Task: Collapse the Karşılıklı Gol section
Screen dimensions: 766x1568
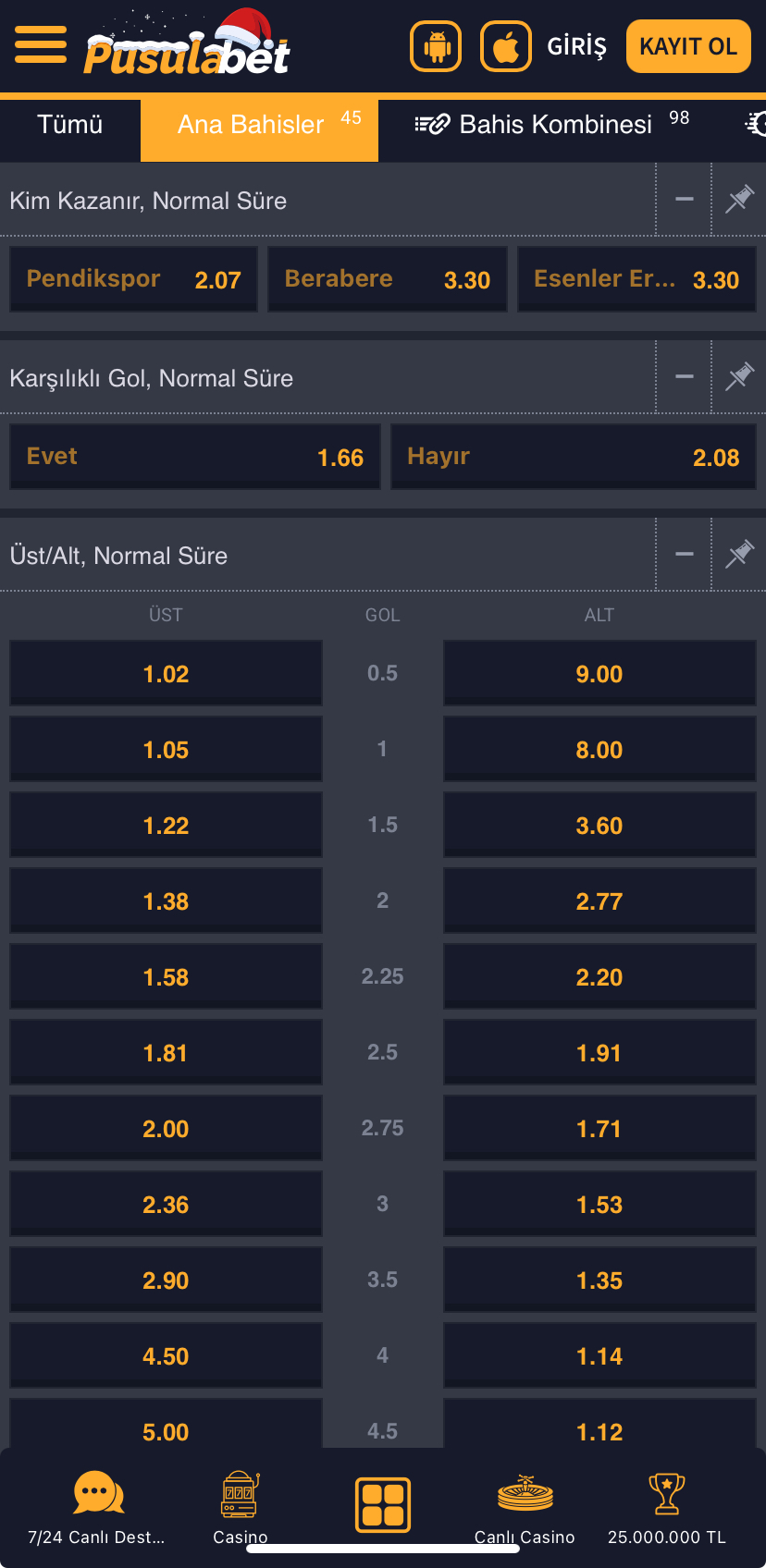Action: 684,376
